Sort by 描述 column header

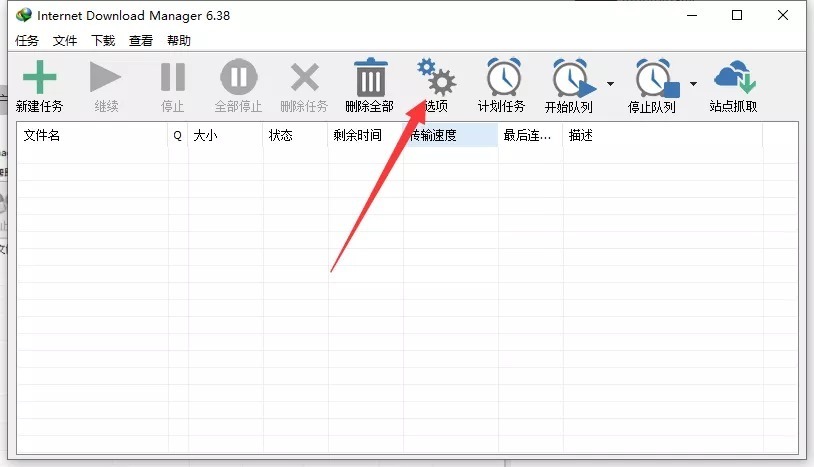pyautogui.click(x=663, y=135)
